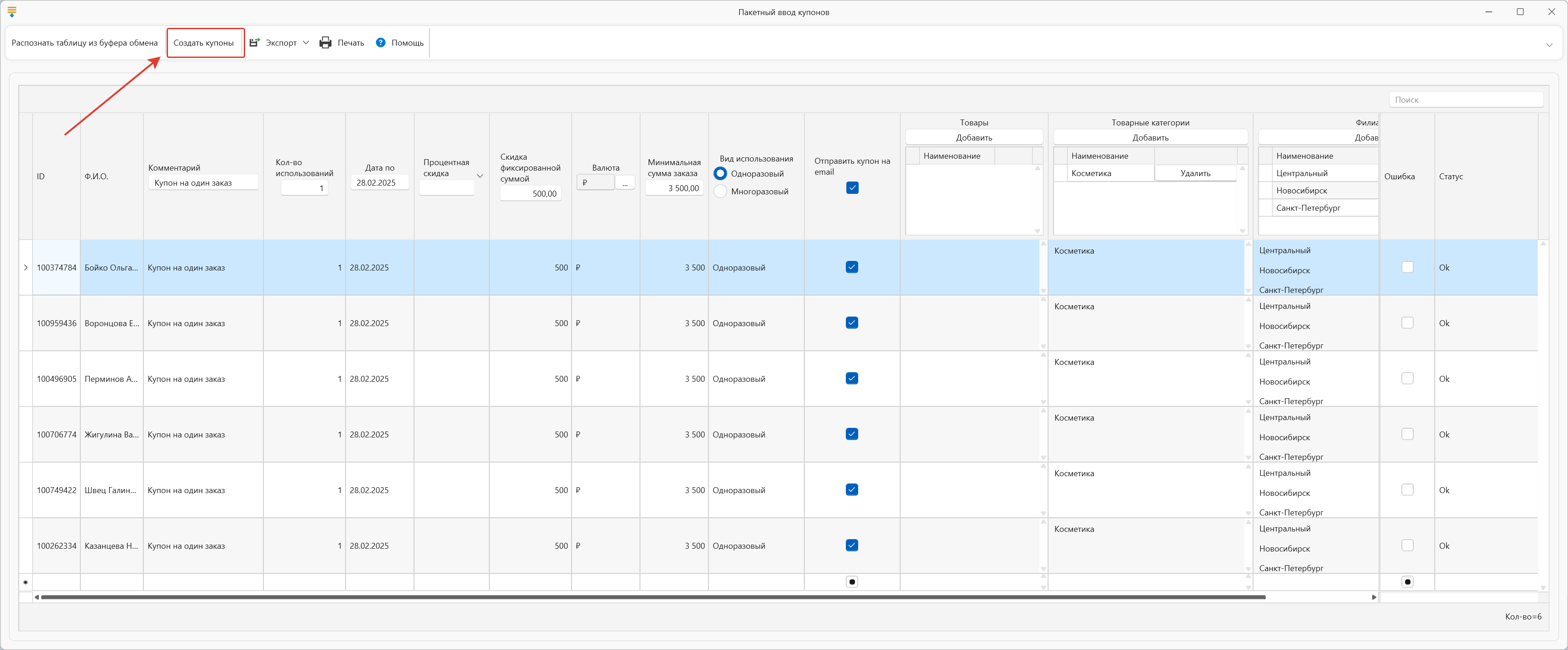Click the Кол-во=6 summary text

[1523, 617]
